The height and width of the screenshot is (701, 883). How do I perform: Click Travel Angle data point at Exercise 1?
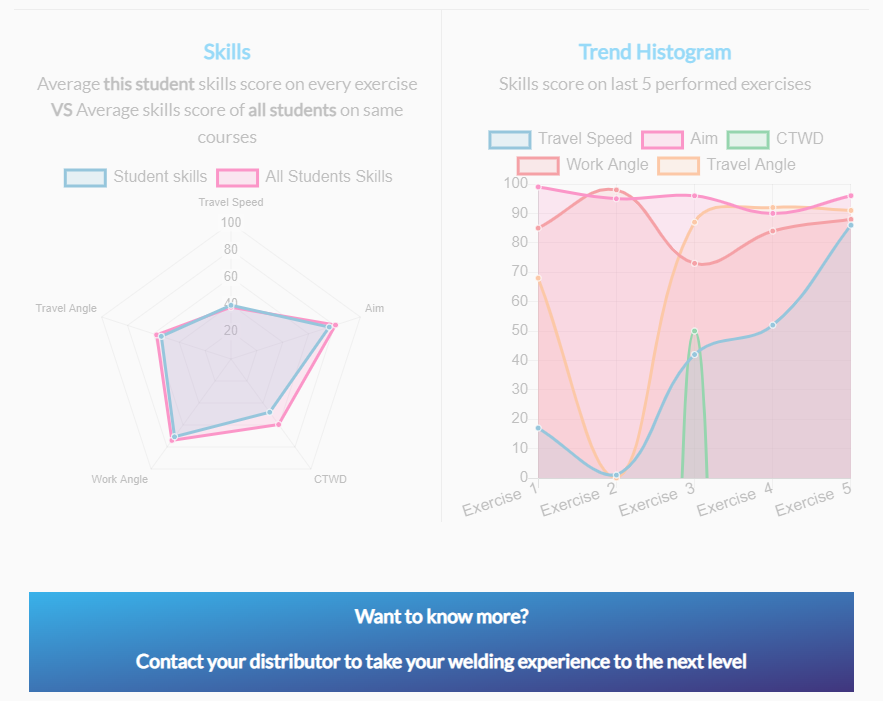pyautogui.click(x=538, y=278)
